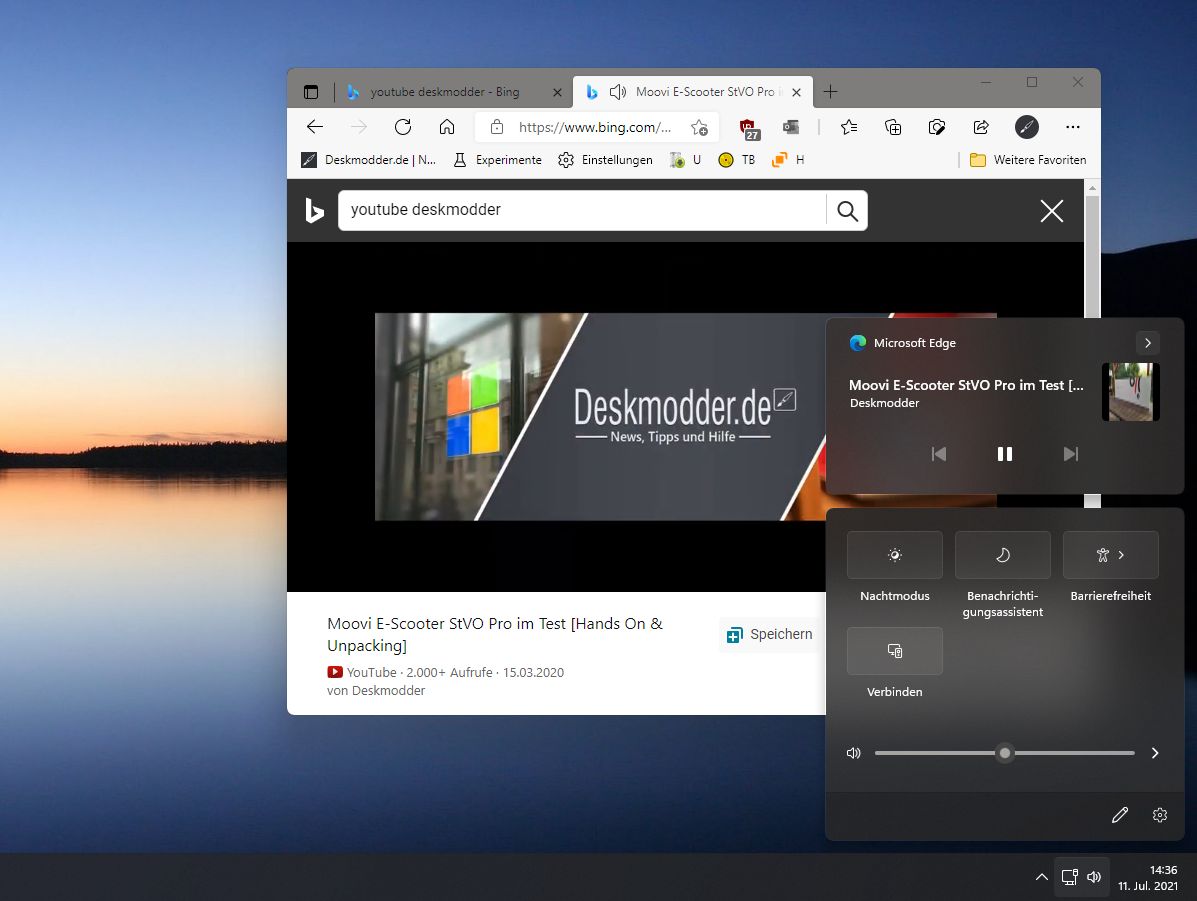Open the TB bookmark
The height and width of the screenshot is (901, 1197).
click(737, 160)
